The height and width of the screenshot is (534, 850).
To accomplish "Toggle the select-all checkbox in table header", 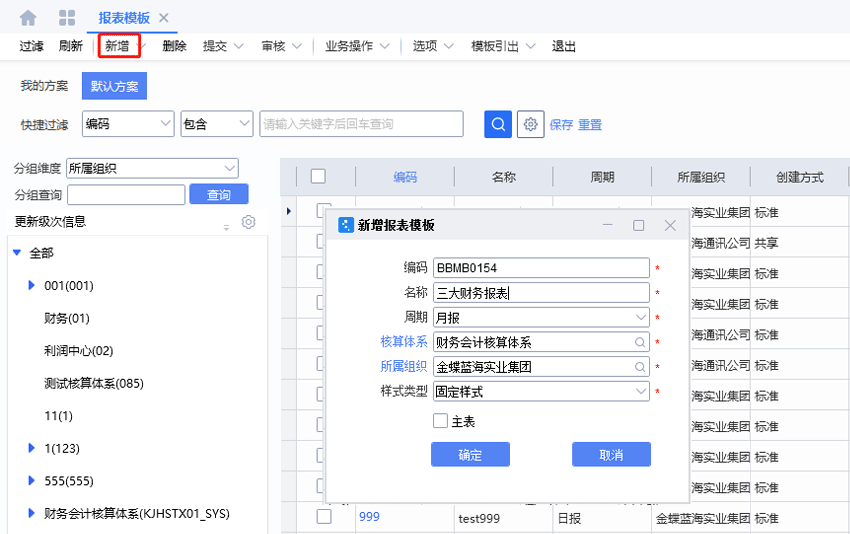I will 318,176.
